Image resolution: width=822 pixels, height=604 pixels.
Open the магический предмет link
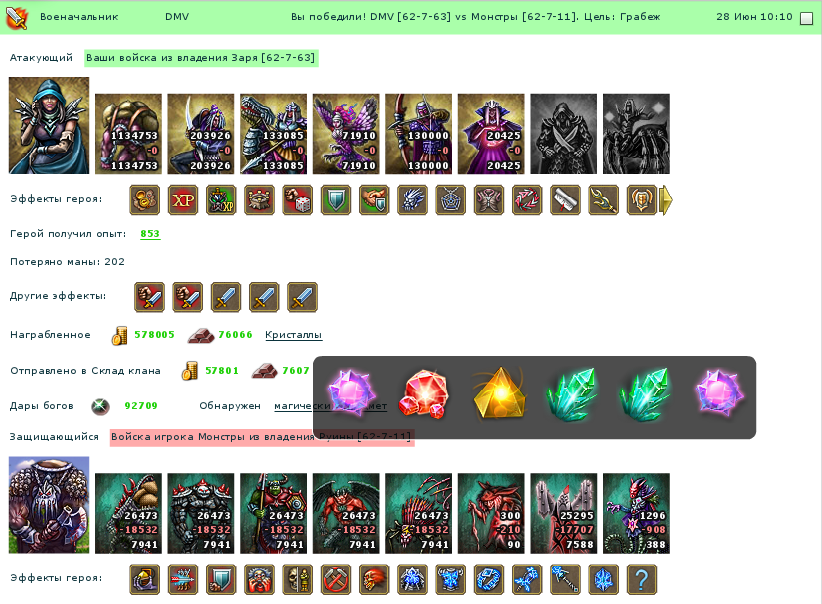pyautogui.click(x=330, y=406)
